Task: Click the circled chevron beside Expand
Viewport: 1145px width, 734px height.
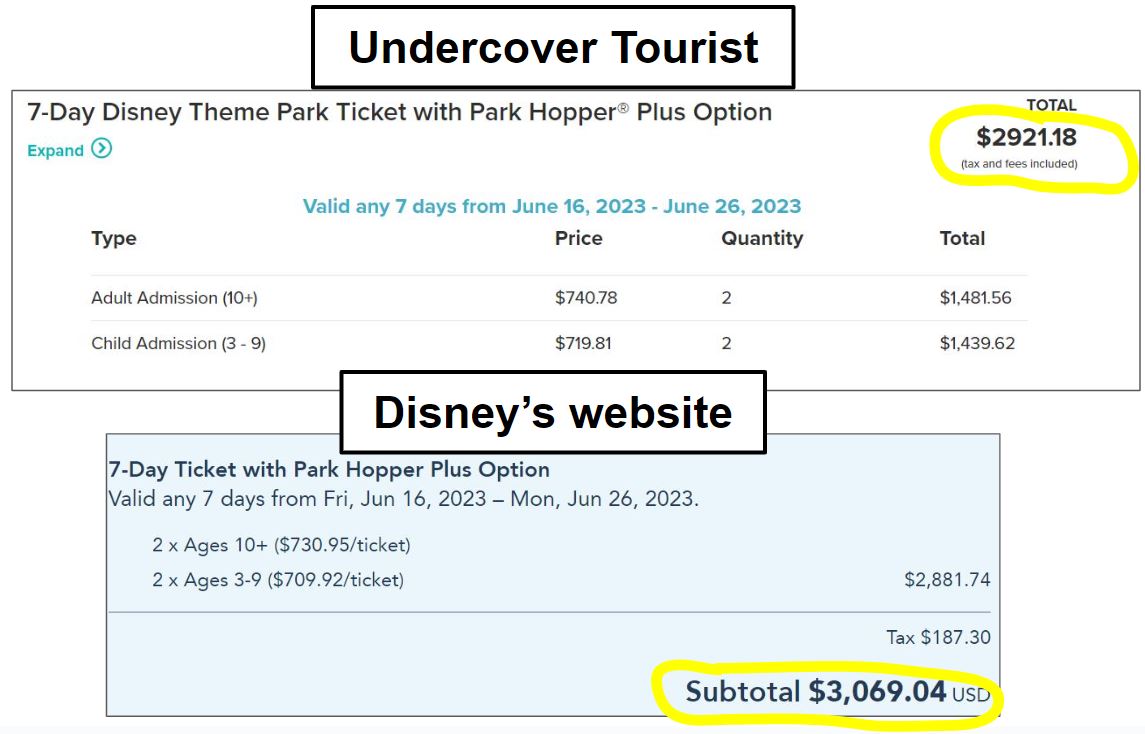Action: pyautogui.click(x=103, y=151)
